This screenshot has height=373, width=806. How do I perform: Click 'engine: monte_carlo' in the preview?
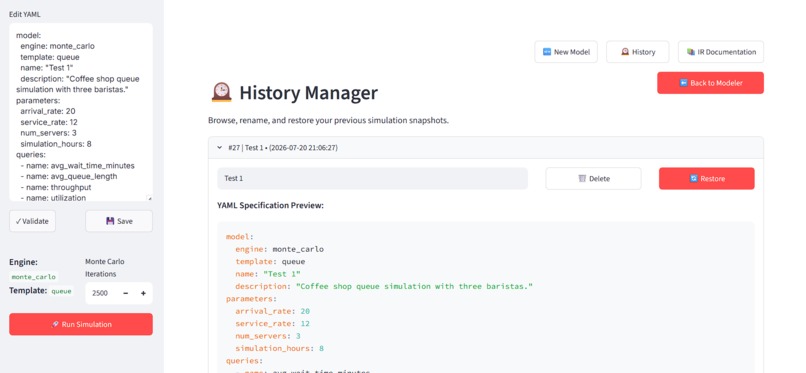280,249
